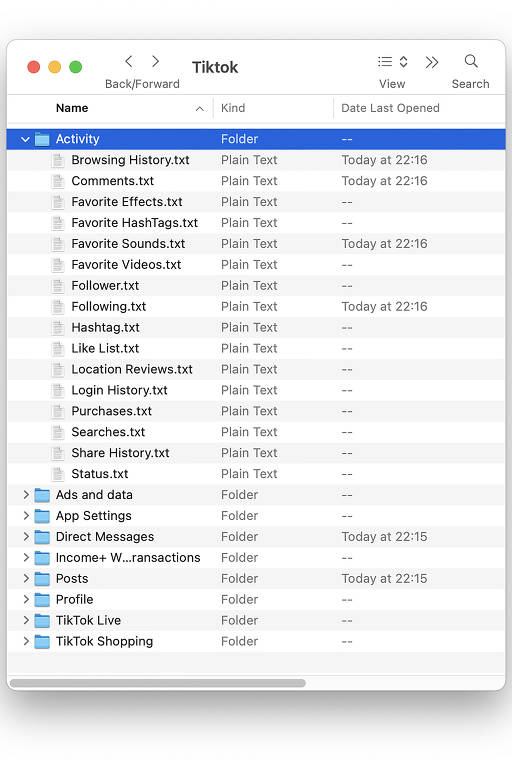Select the Browsing History.txt file icon
This screenshot has width=512, height=768.
(58, 160)
